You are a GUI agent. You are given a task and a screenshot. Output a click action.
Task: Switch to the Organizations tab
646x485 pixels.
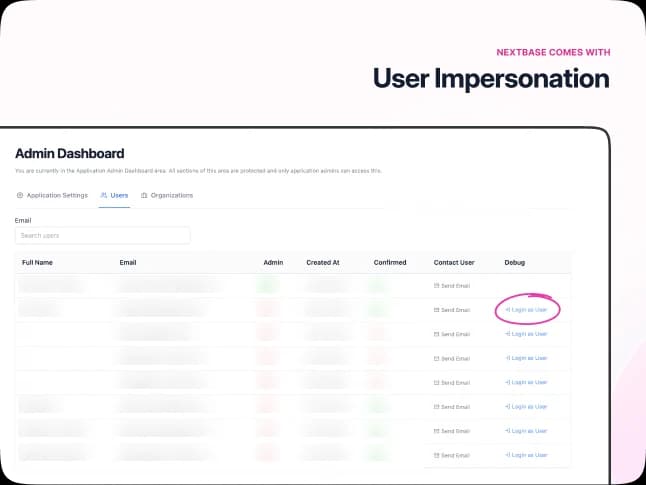[167, 195]
